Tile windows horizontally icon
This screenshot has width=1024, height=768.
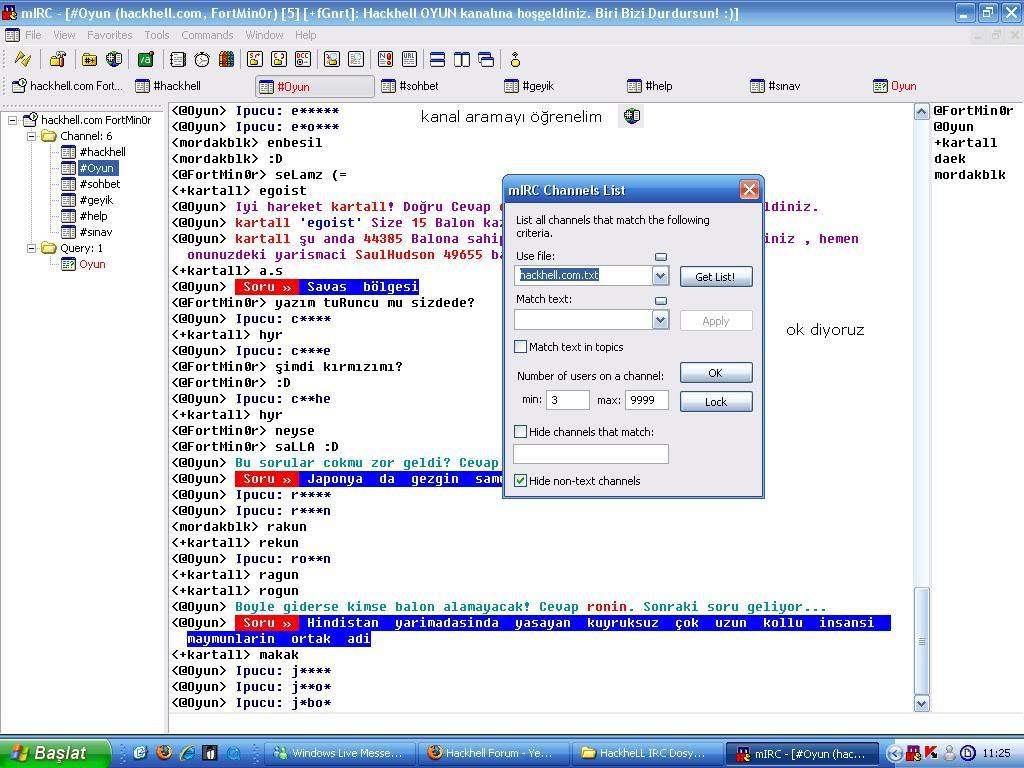[x=438, y=59]
